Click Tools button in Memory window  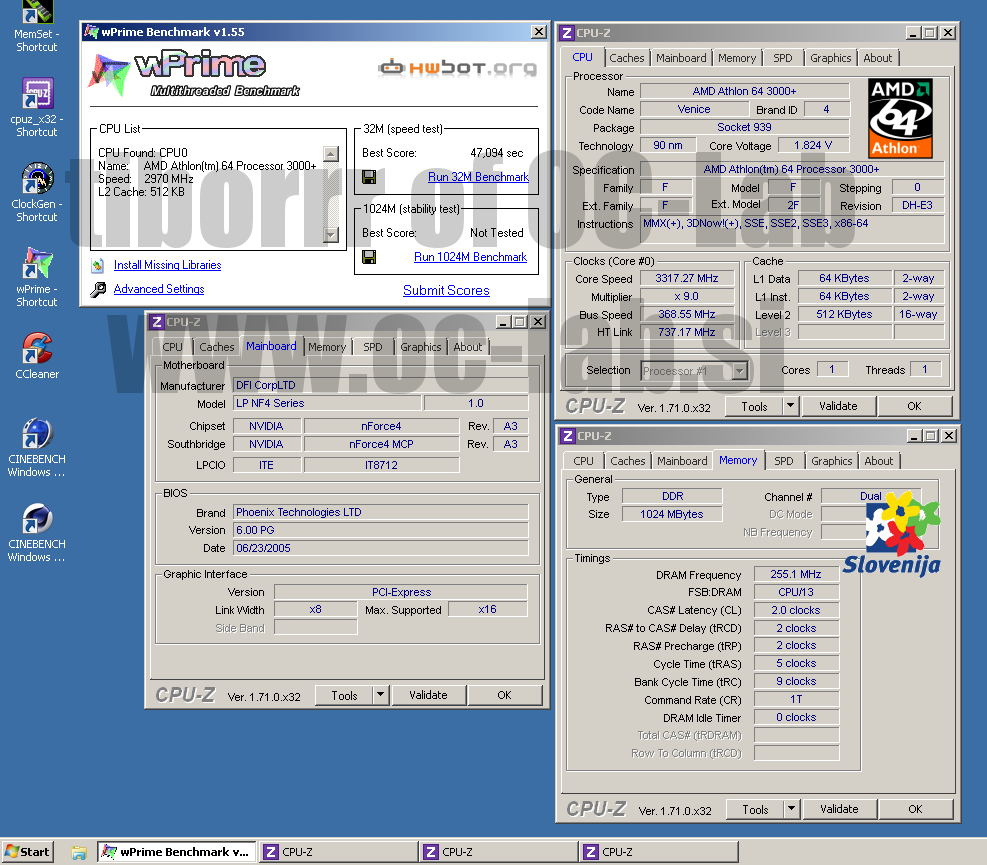(755, 810)
